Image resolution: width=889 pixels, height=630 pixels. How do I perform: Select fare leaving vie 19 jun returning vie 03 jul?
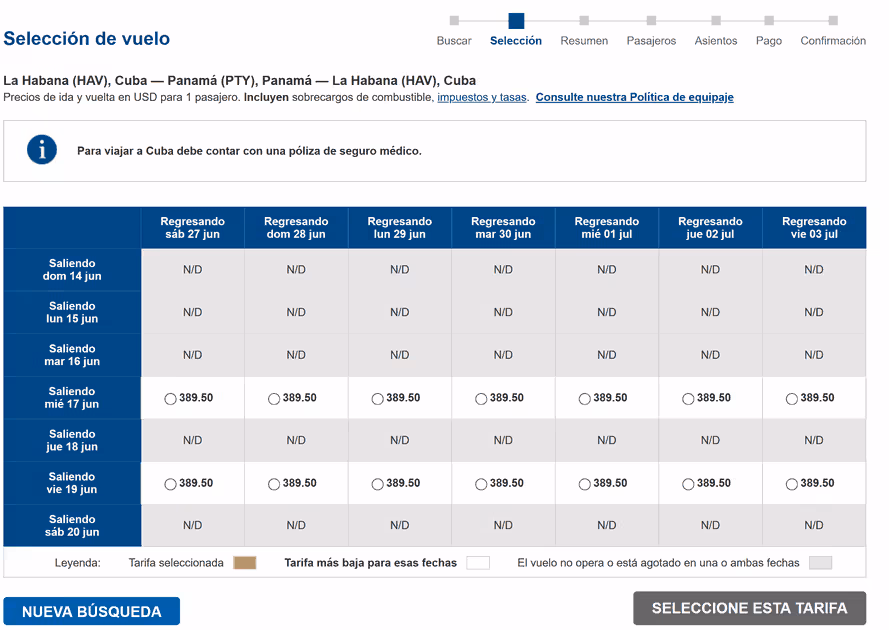791,484
